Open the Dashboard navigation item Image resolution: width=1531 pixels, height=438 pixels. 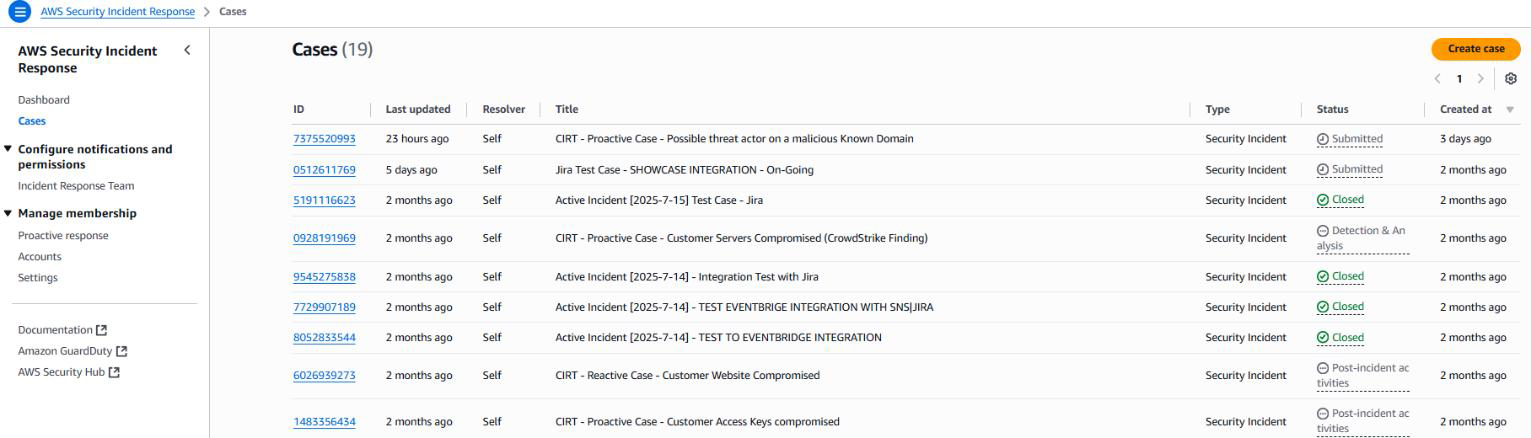click(x=44, y=100)
